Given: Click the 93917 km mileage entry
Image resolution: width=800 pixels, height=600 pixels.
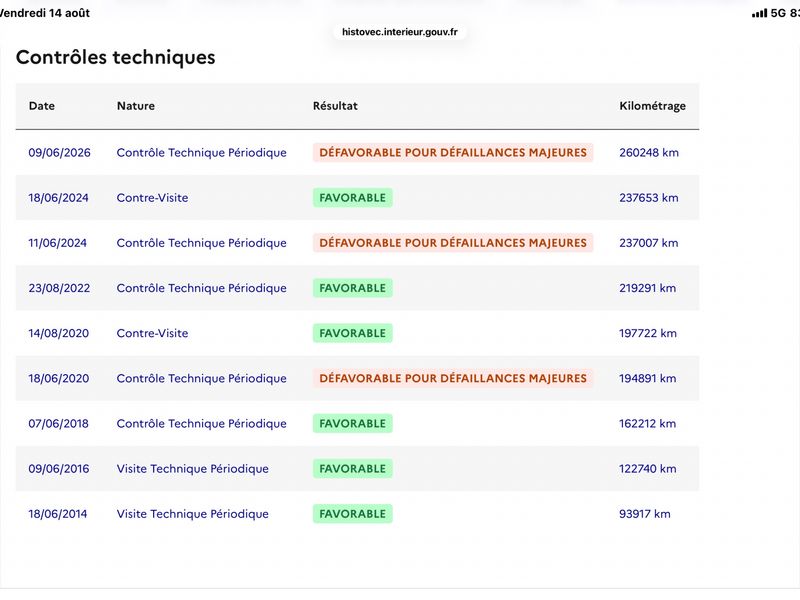Looking at the screenshot, I should coord(644,514).
